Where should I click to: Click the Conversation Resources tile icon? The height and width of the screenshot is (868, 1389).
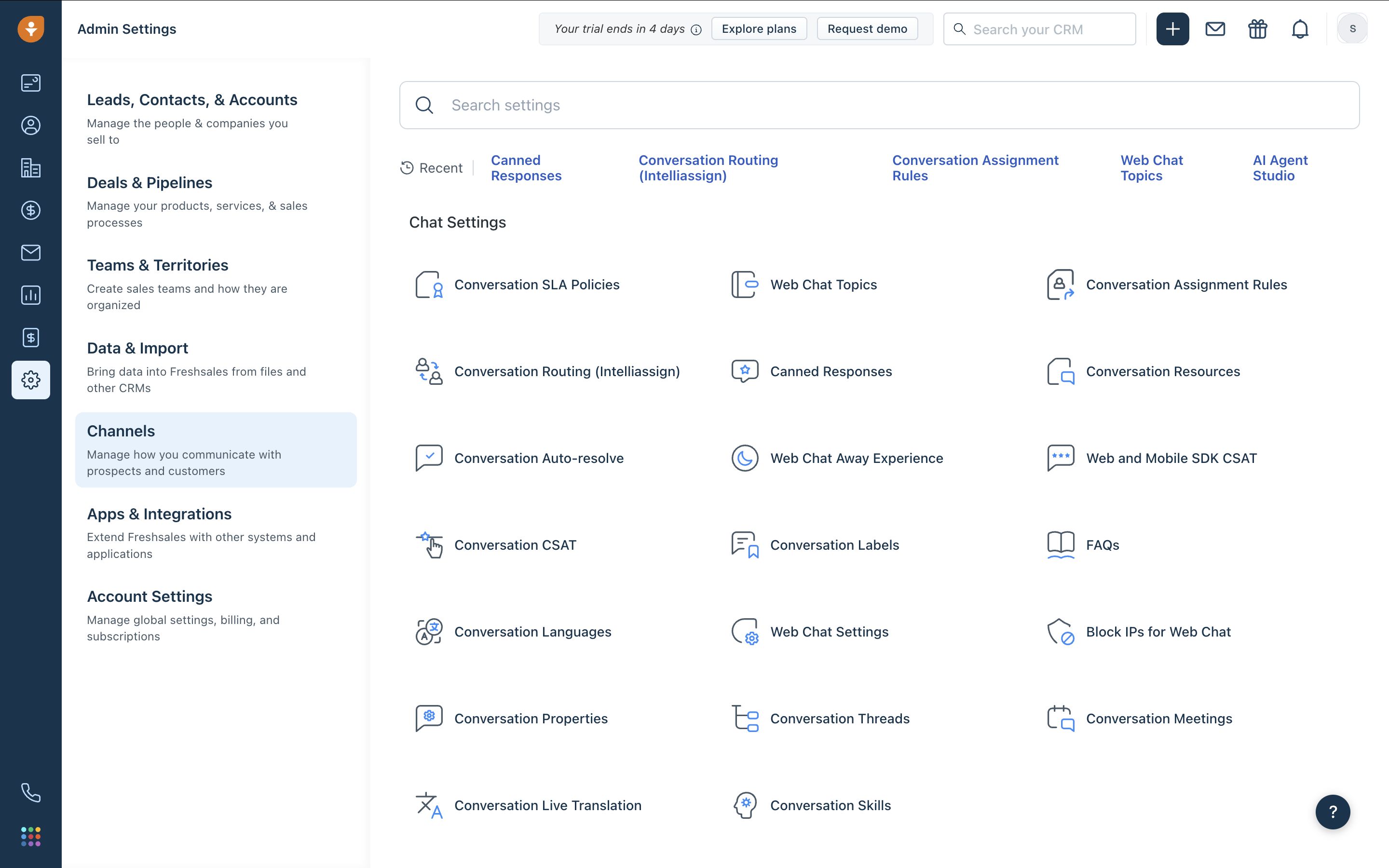(x=1061, y=371)
